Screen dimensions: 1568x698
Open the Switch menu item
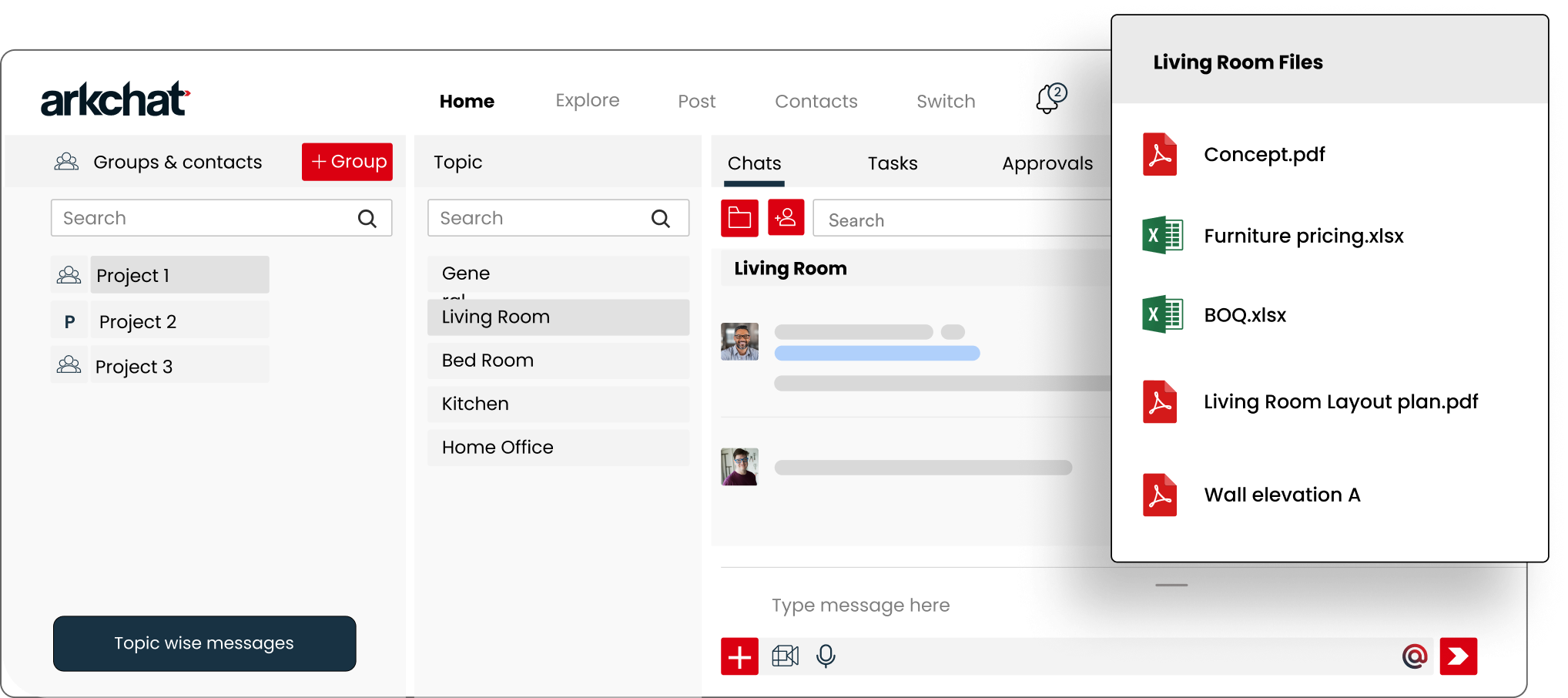tap(946, 100)
